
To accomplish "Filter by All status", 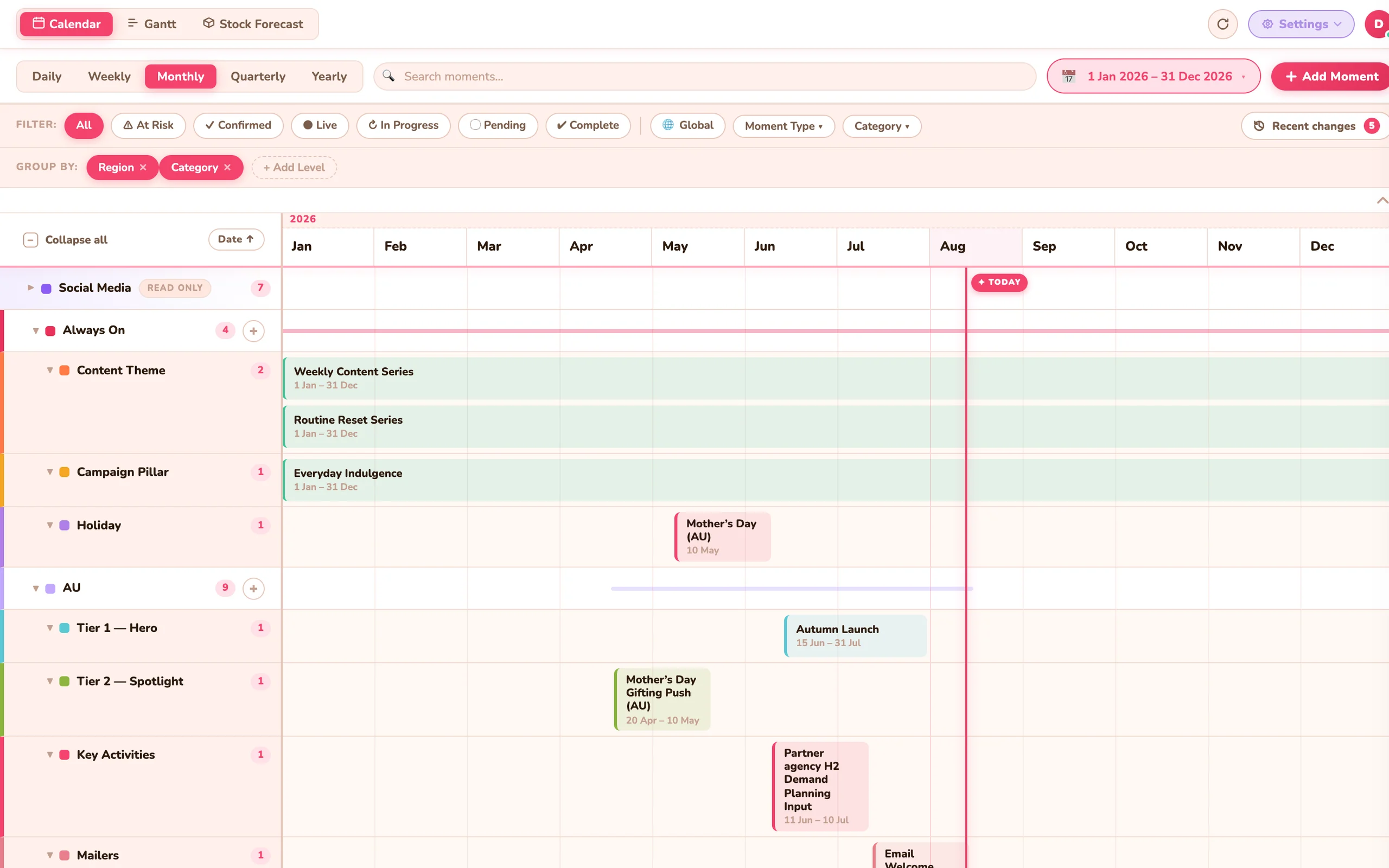I will pyautogui.click(x=84, y=125).
